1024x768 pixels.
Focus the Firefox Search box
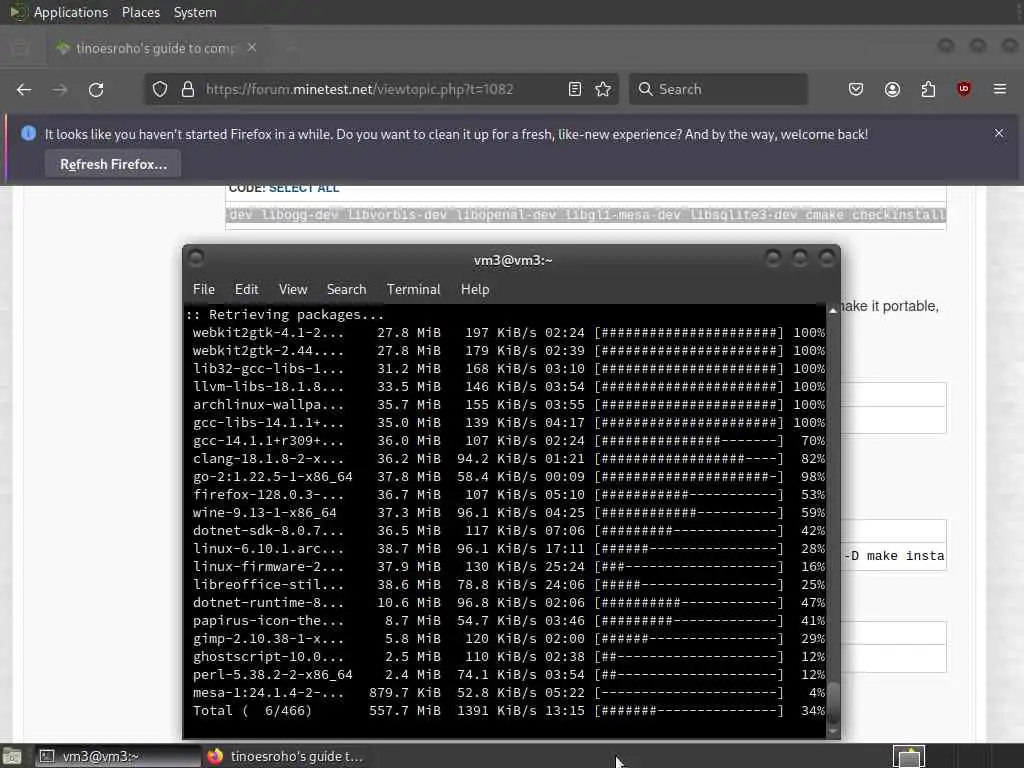(x=718, y=89)
